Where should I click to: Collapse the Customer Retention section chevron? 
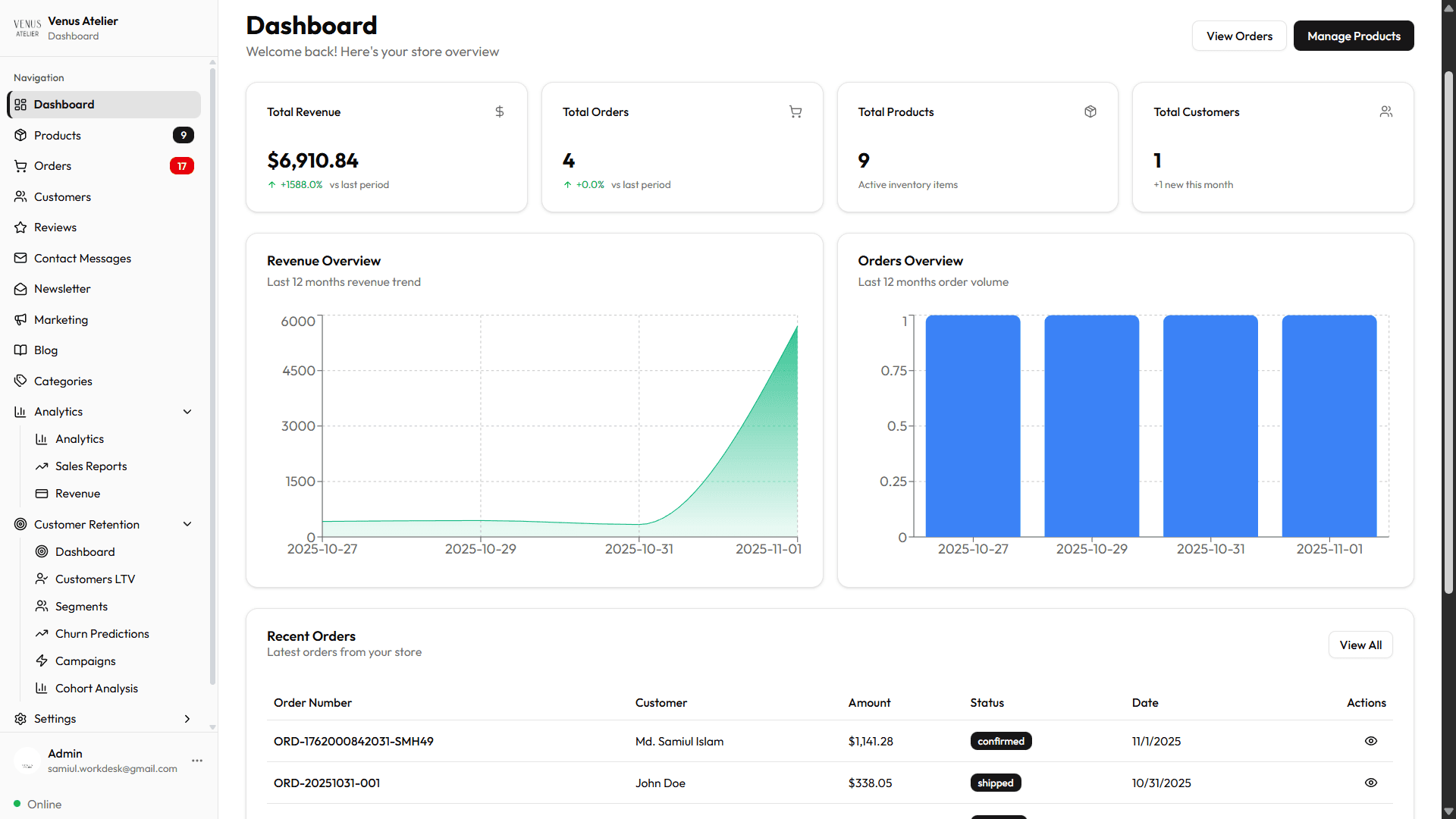pyautogui.click(x=187, y=524)
